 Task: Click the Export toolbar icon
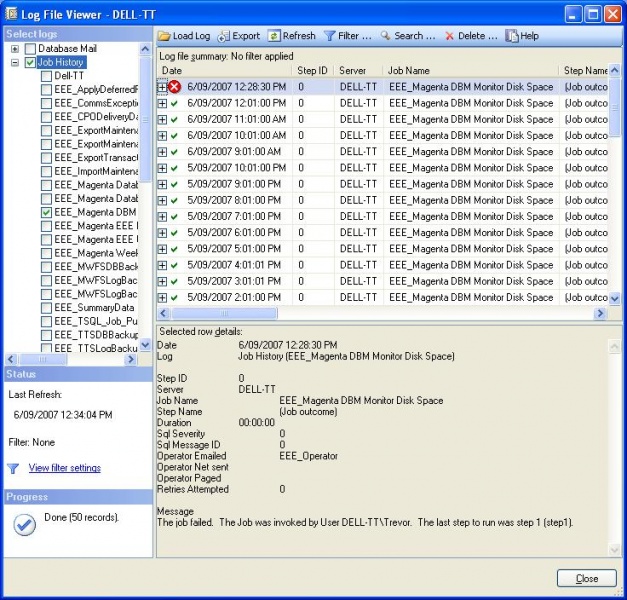(224, 36)
